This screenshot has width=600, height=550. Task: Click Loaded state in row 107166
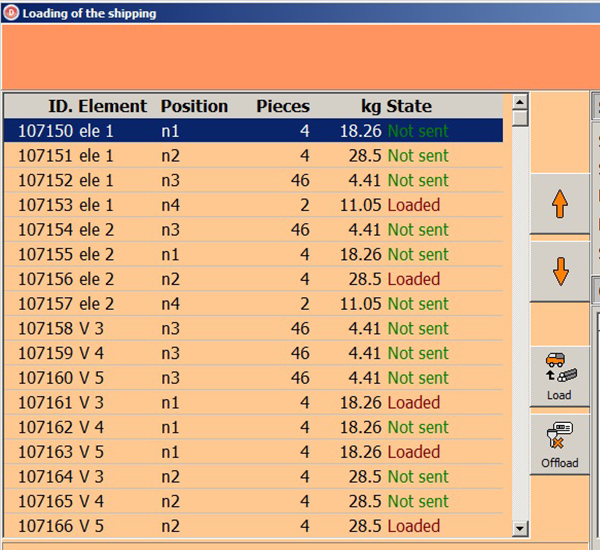(x=414, y=526)
